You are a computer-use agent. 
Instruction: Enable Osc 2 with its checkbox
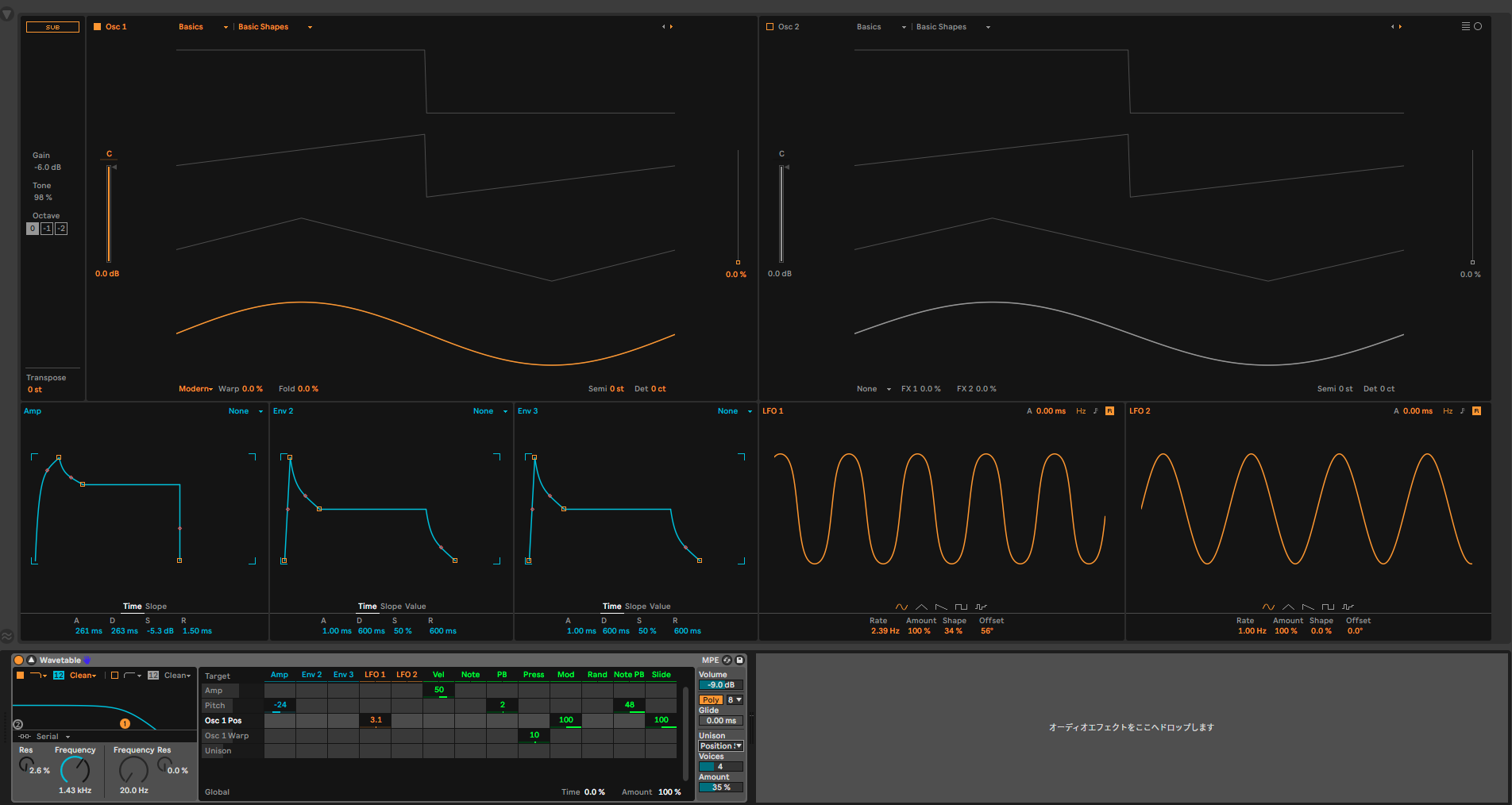point(769,27)
